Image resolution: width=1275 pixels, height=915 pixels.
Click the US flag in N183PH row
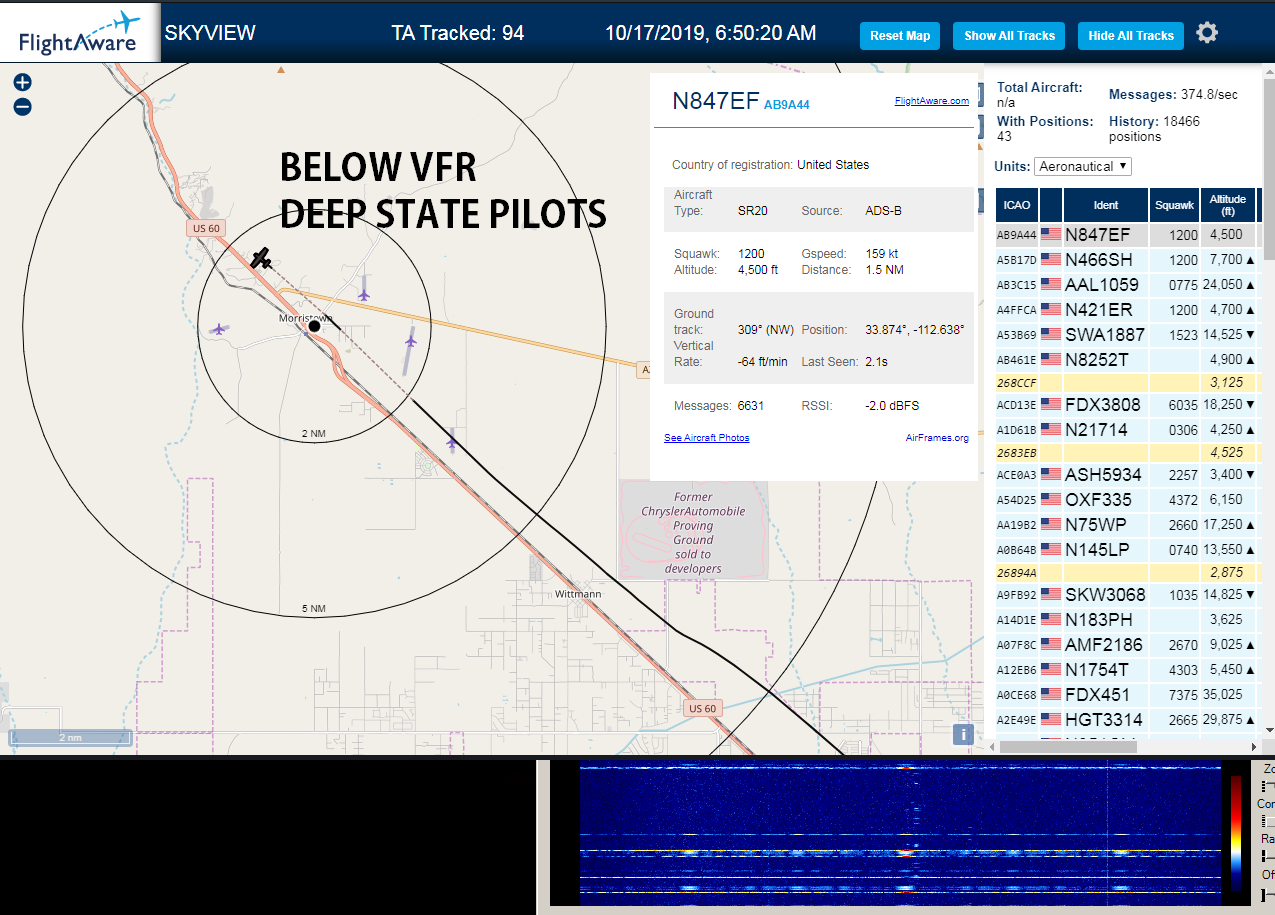pos(1051,619)
